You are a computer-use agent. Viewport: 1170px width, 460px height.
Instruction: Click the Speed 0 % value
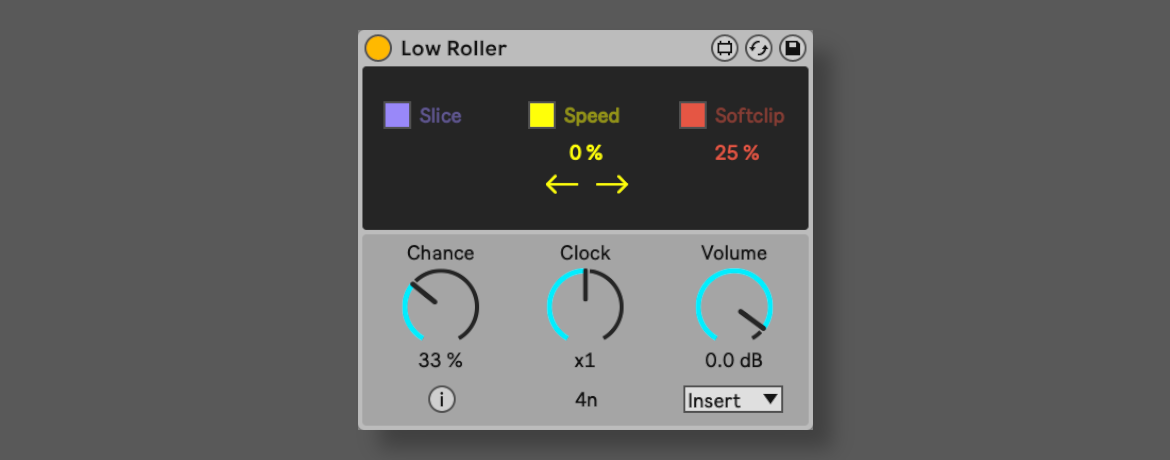[x=585, y=153]
